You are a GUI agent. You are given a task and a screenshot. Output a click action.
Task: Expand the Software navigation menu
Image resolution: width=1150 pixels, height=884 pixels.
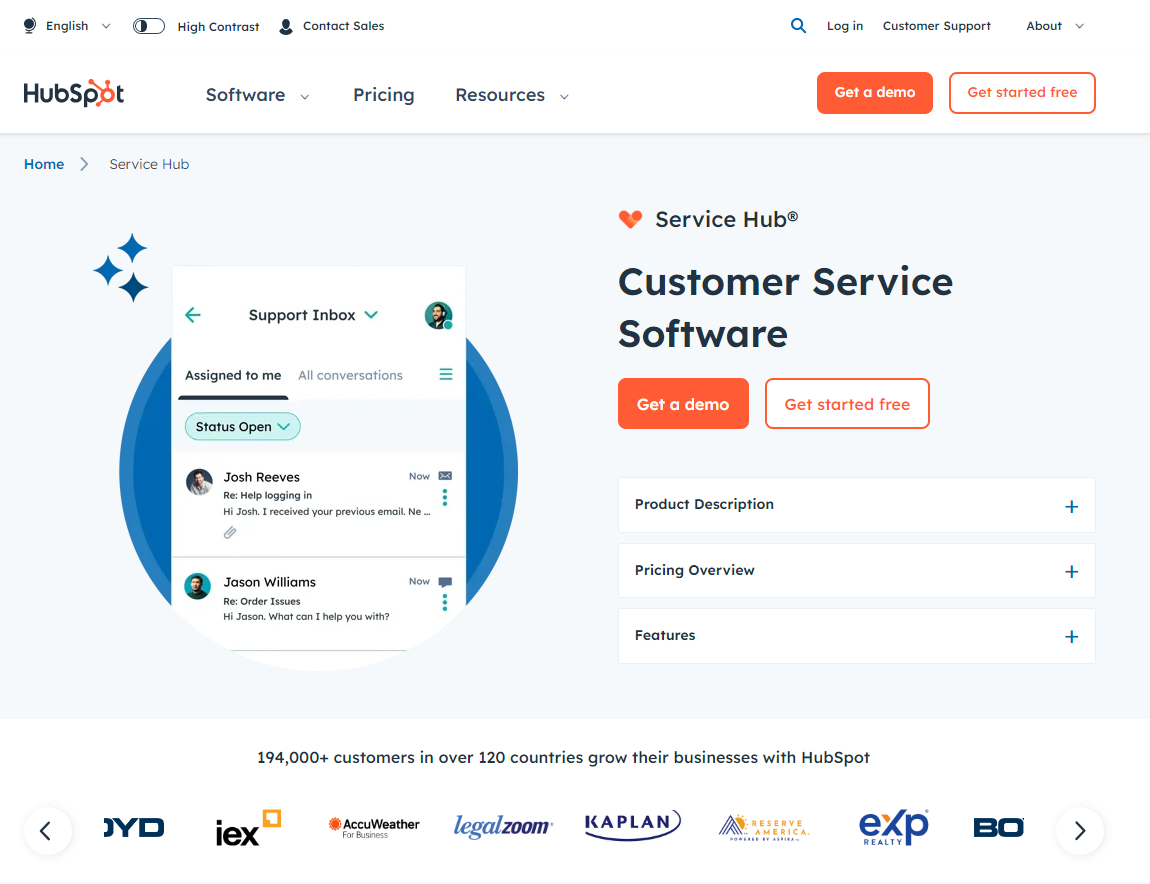pyautogui.click(x=257, y=95)
